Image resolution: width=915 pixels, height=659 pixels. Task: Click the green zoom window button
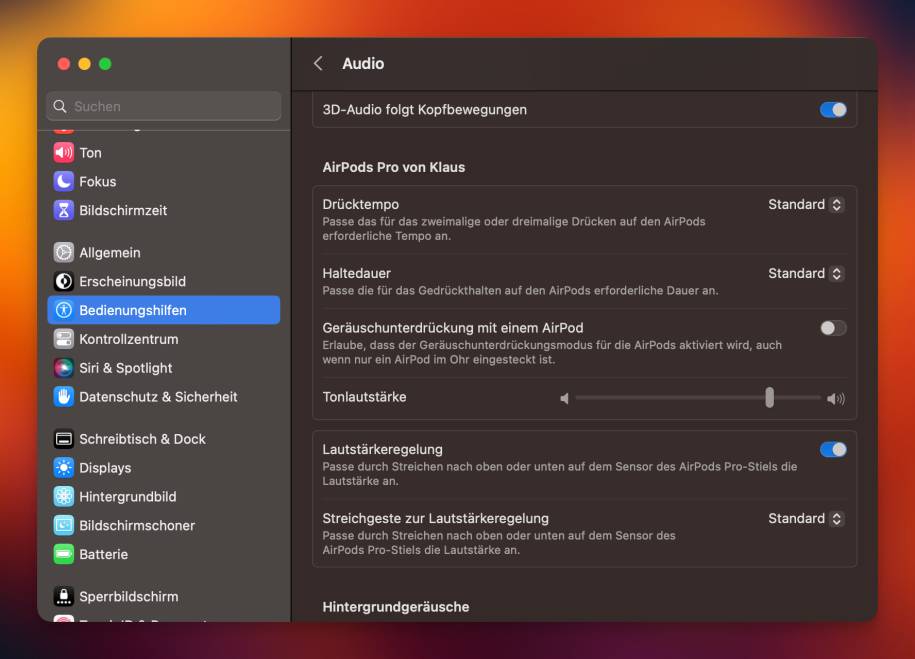(x=105, y=64)
